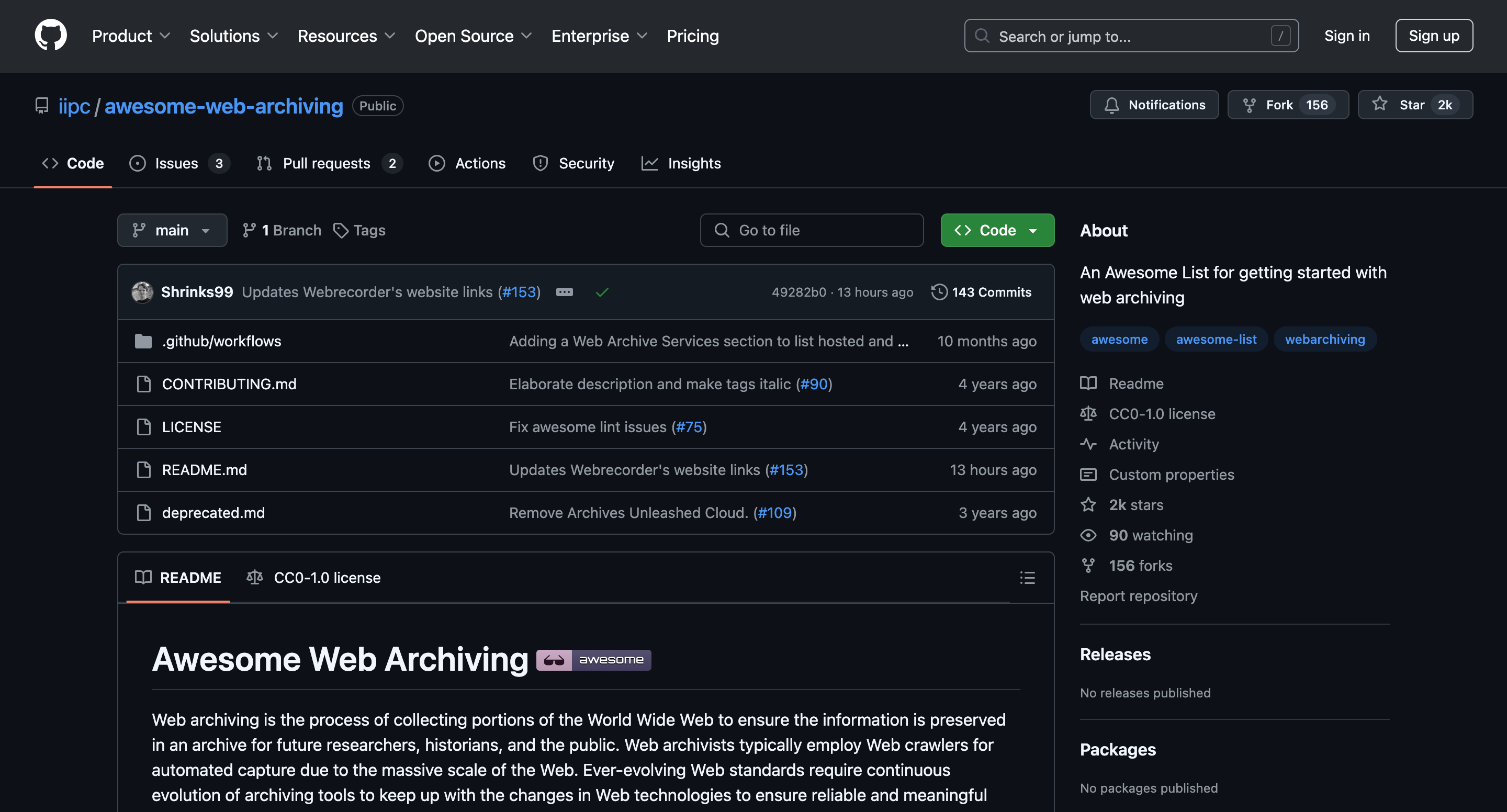This screenshot has height=812, width=1507.
Task: Click the awesome badge beside the README title
Action: 593,660
